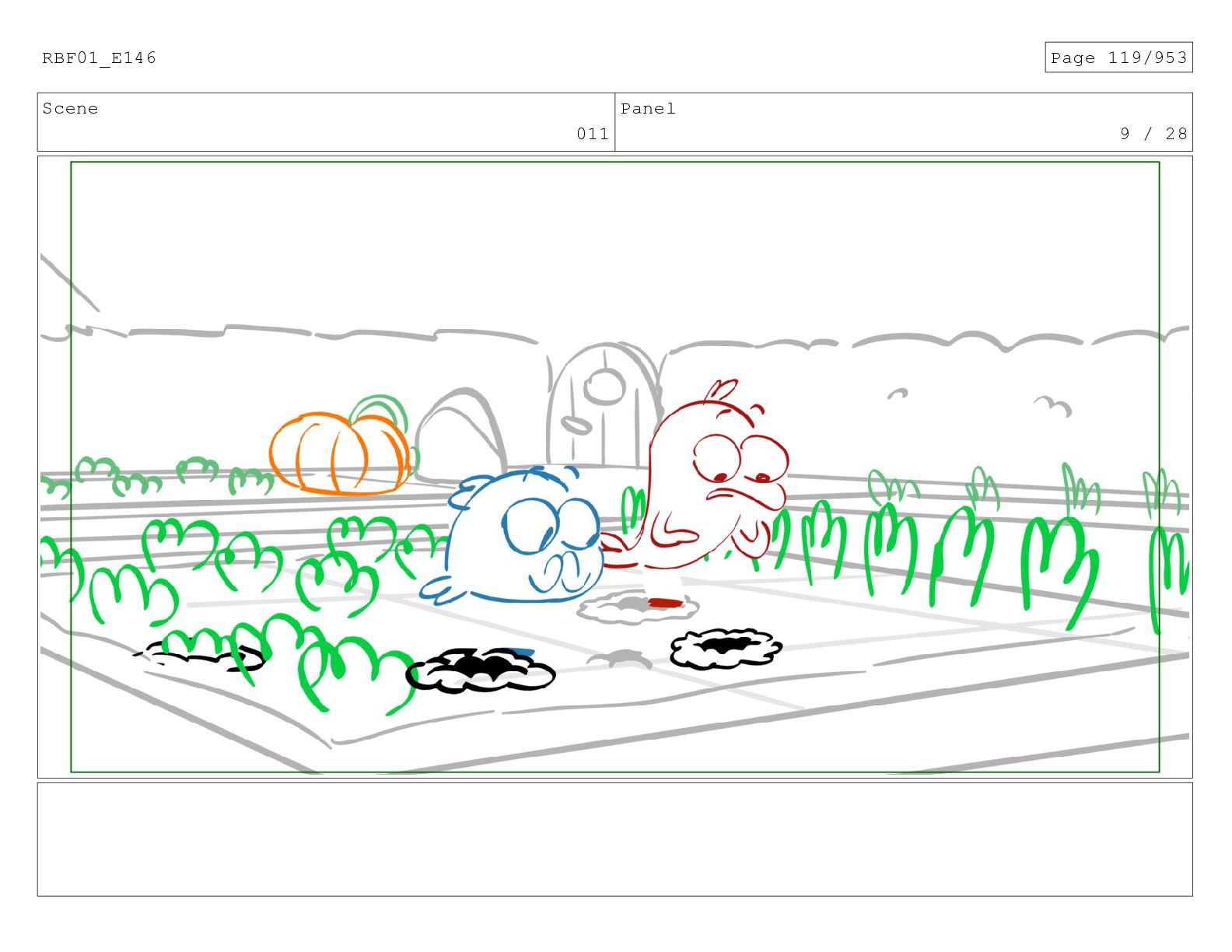
Task: Click the panel count 9 / 28
Action: tap(1153, 134)
